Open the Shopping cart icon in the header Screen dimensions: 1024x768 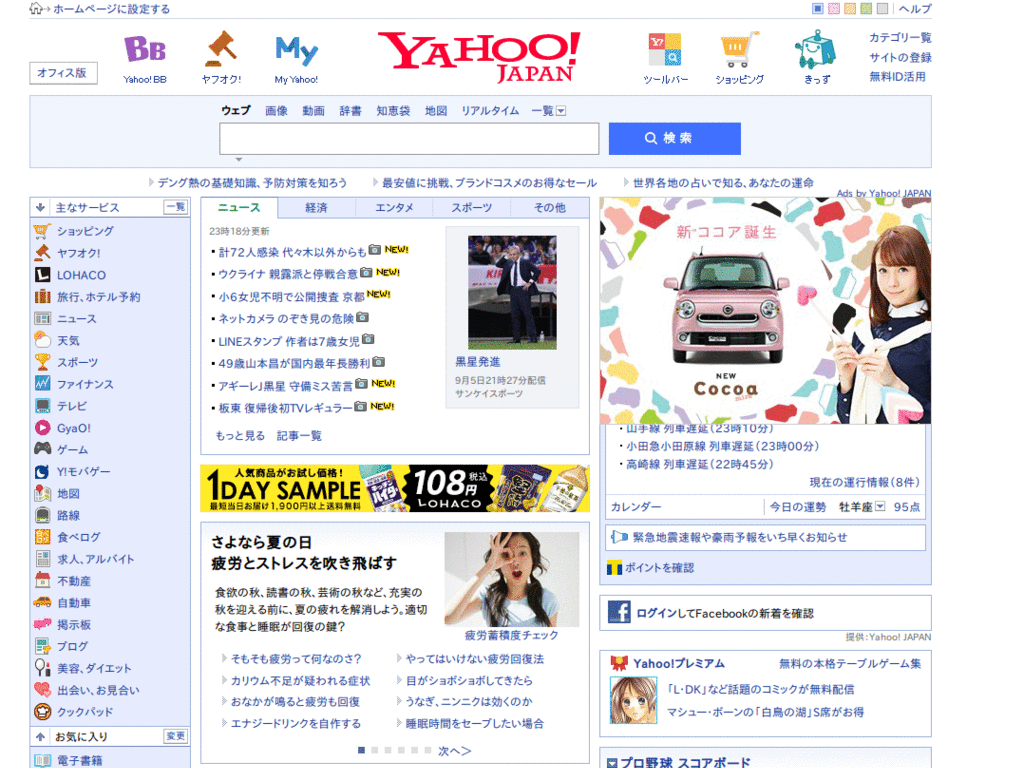(739, 50)
